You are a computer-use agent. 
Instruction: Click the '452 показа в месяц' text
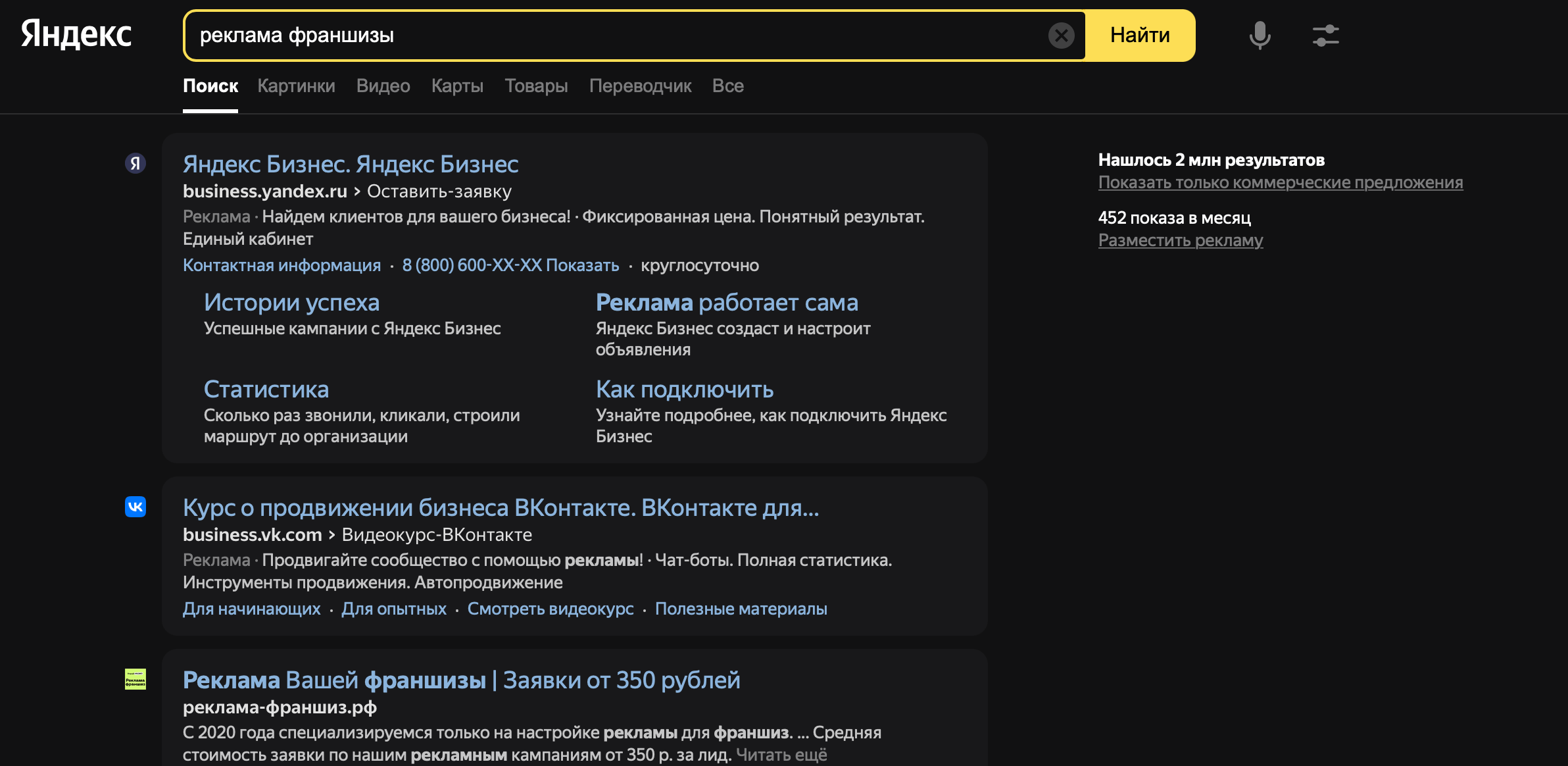point(1174,218)
